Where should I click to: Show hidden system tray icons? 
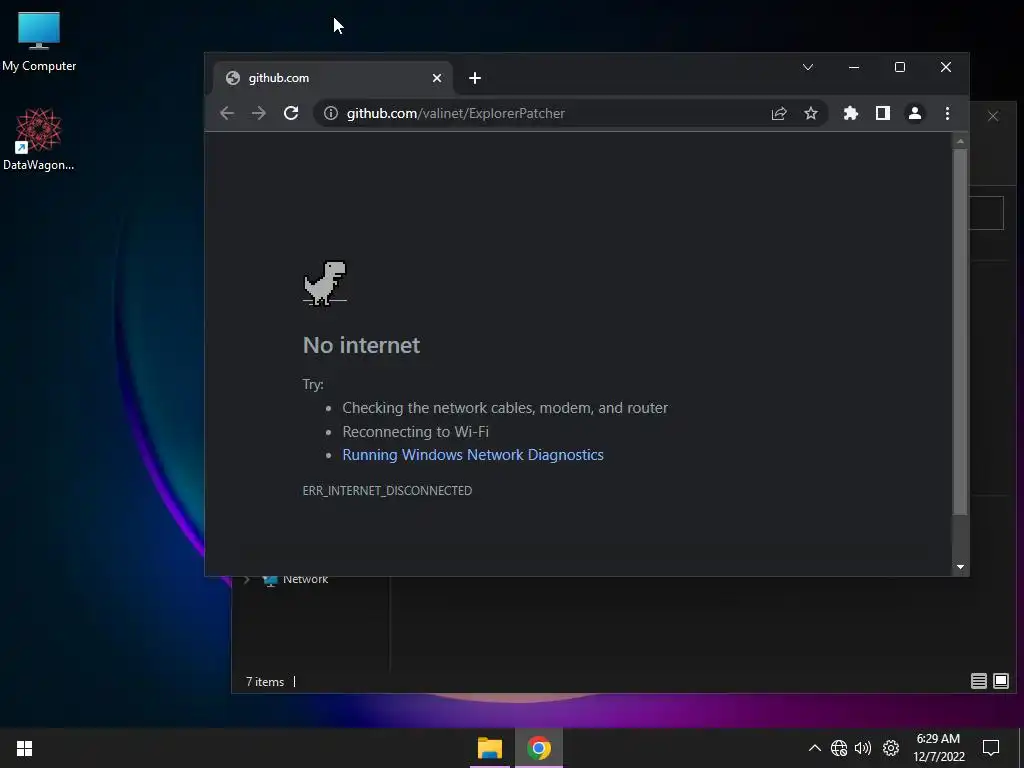[x=814, y=748]
